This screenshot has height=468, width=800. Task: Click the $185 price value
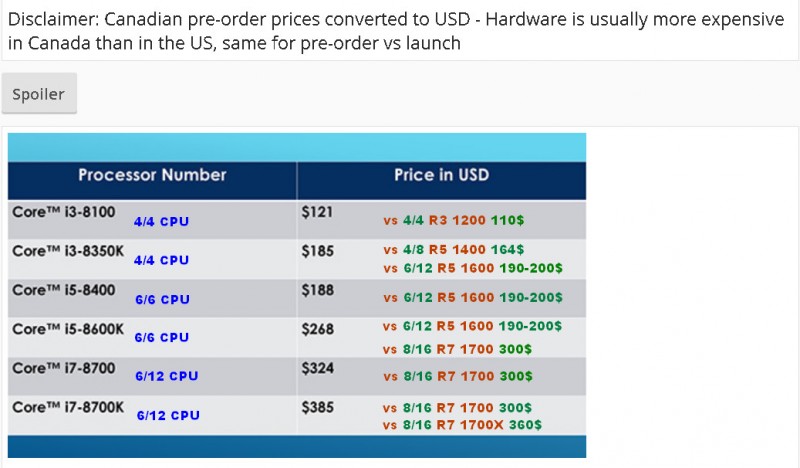(317, 251)
